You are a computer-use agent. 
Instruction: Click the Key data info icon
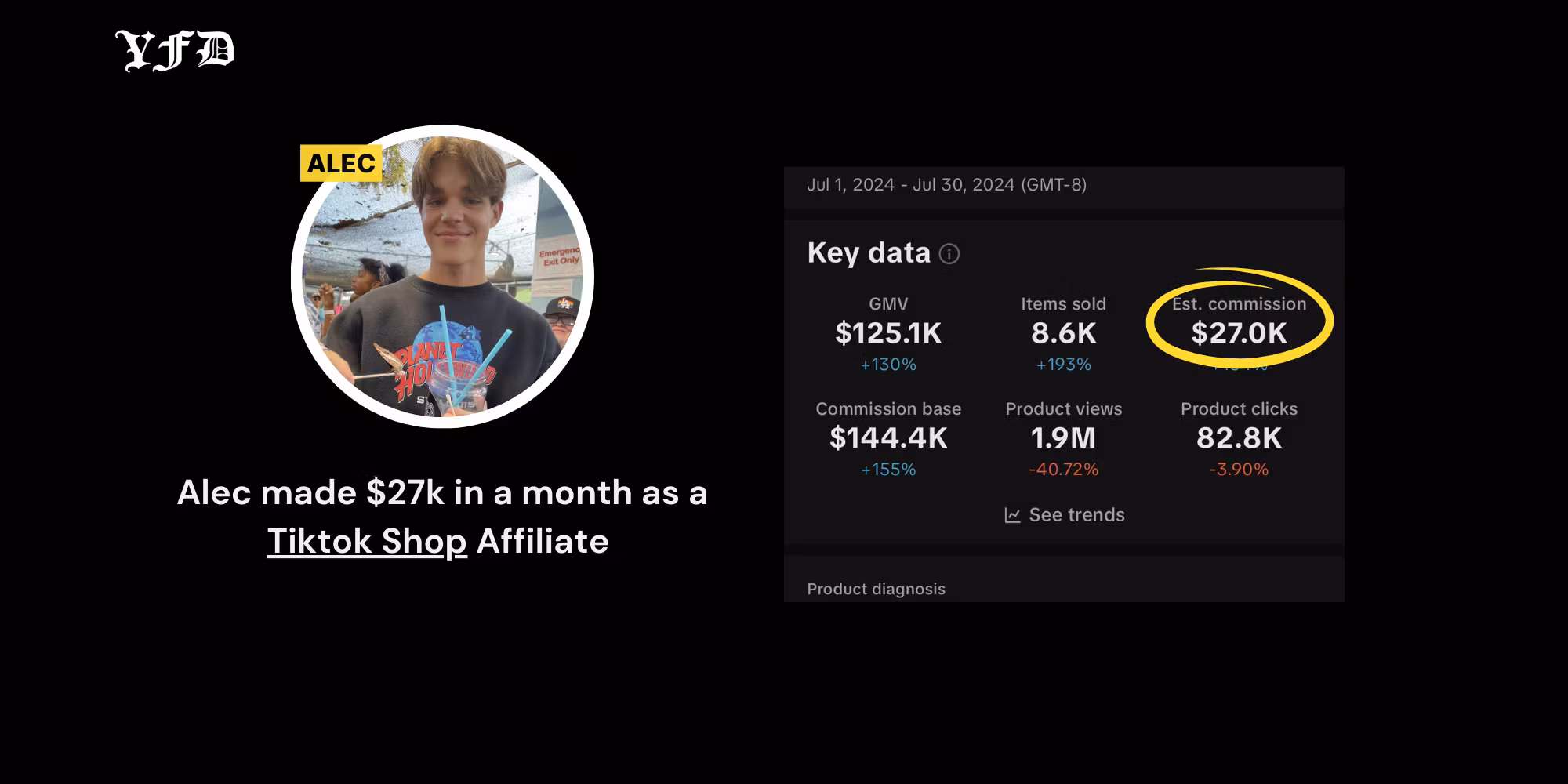(949, 254)
